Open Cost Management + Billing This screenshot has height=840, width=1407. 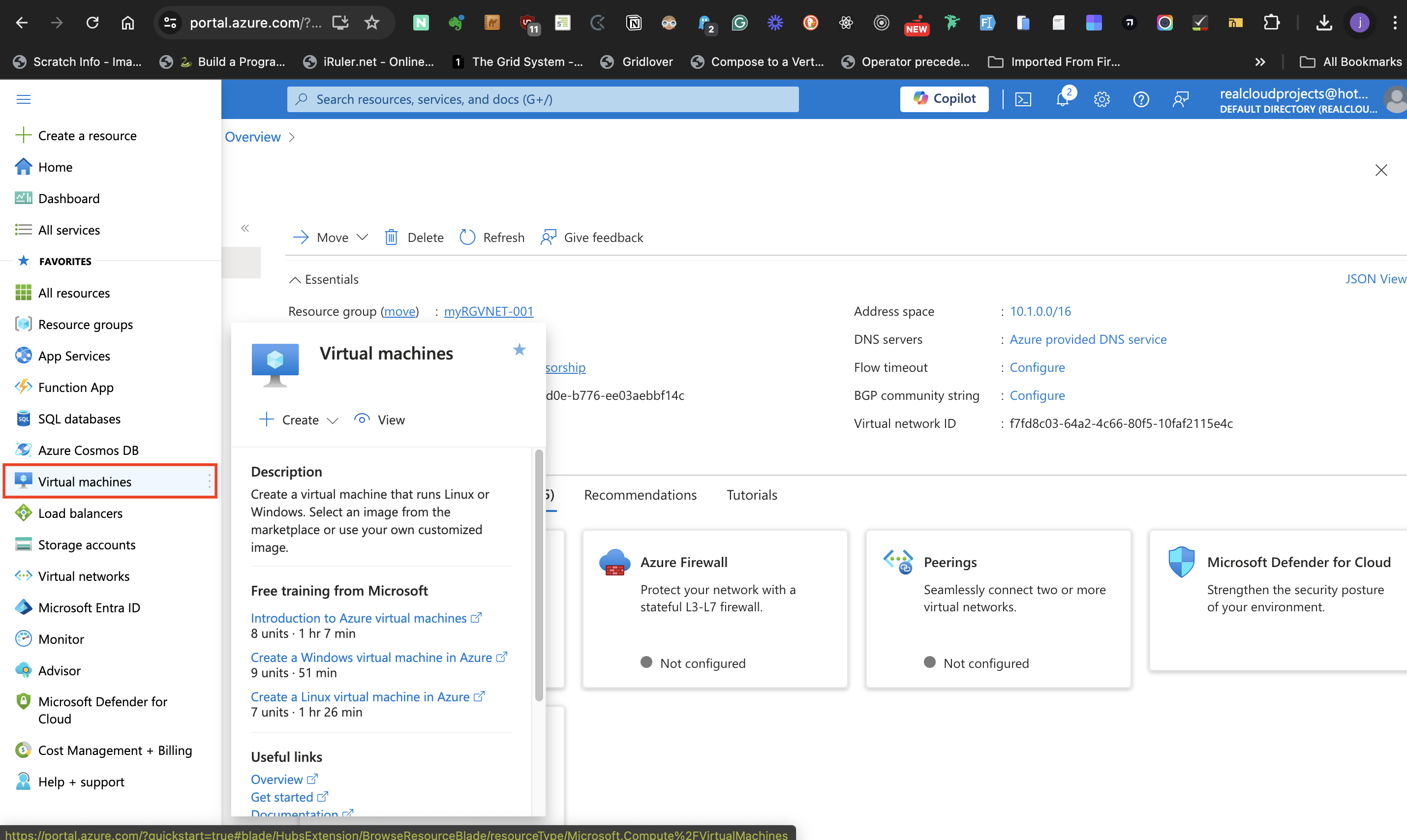tap(115, 750)
